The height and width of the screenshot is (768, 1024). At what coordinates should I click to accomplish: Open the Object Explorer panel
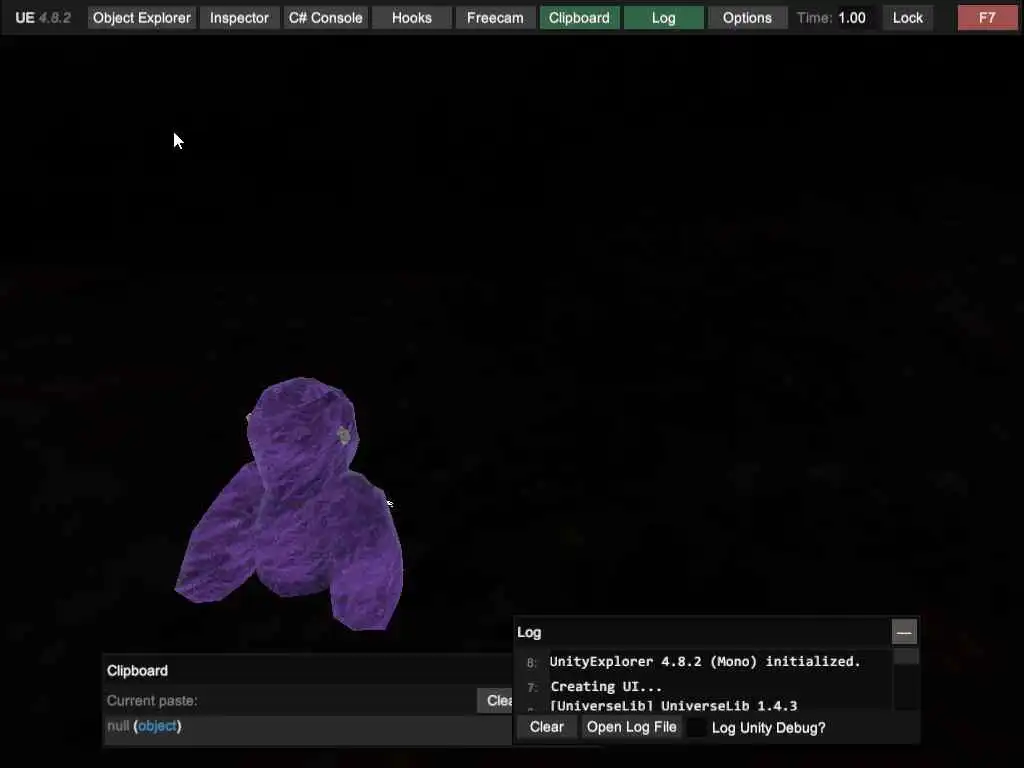142,18
